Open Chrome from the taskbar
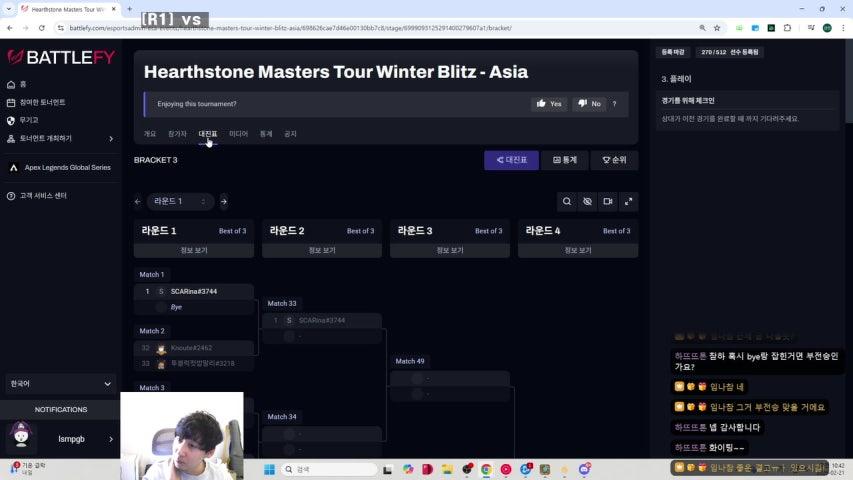Viewport: 853px width, 480px height. [x=486, y=469]
